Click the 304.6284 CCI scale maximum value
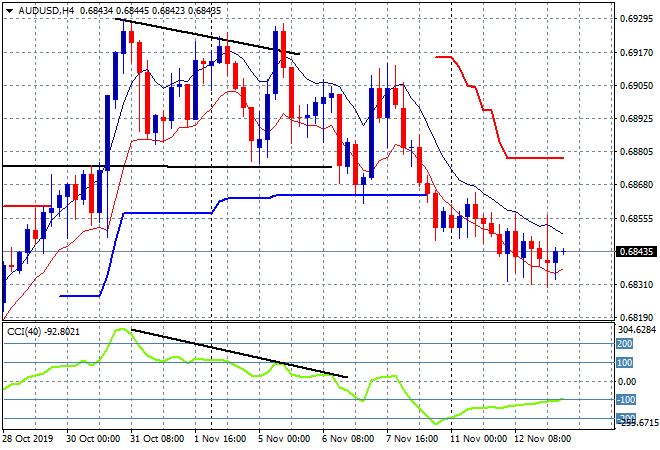 (x=635, y=329)
